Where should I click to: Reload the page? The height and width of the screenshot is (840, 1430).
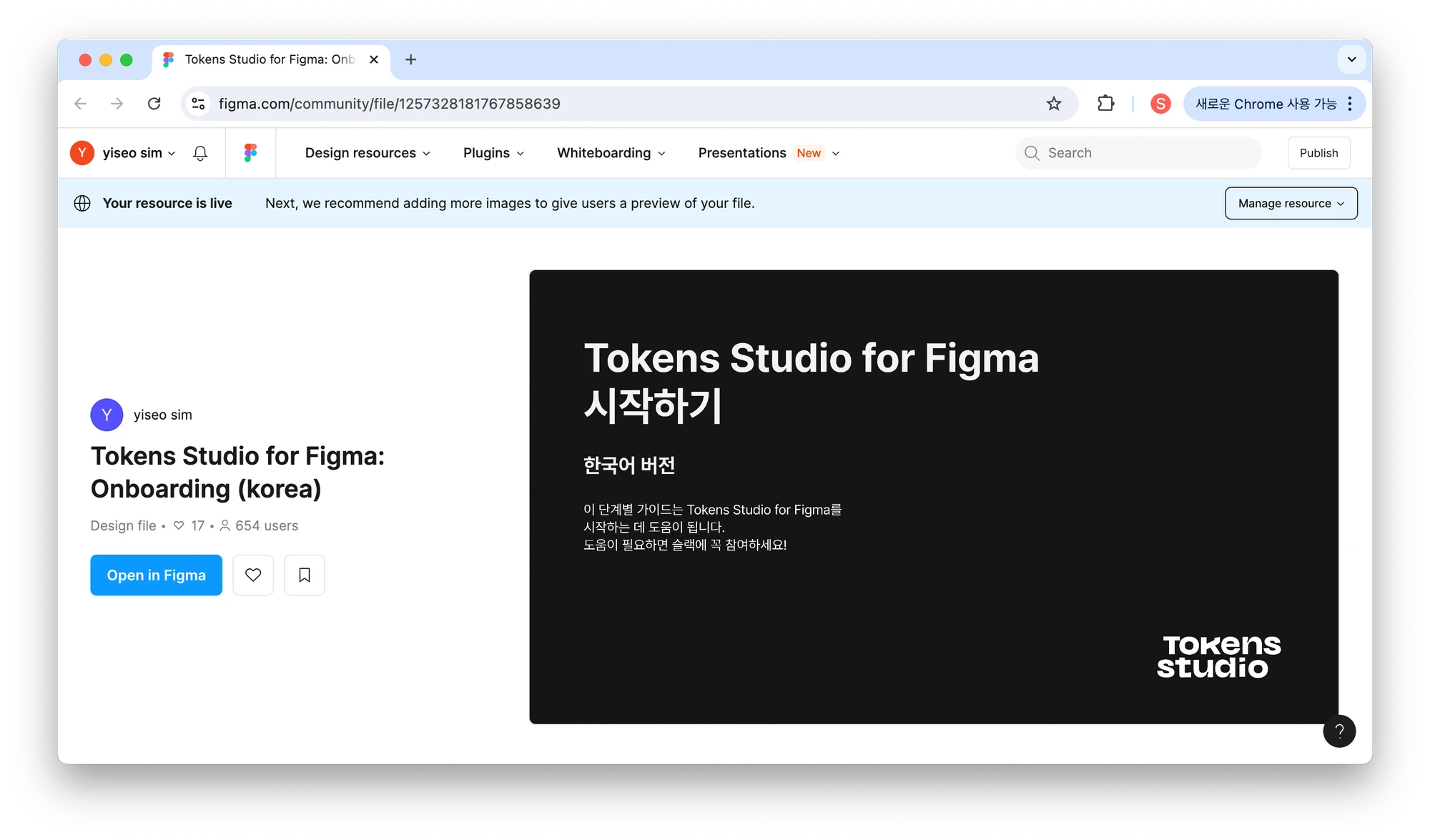point(154,104)
